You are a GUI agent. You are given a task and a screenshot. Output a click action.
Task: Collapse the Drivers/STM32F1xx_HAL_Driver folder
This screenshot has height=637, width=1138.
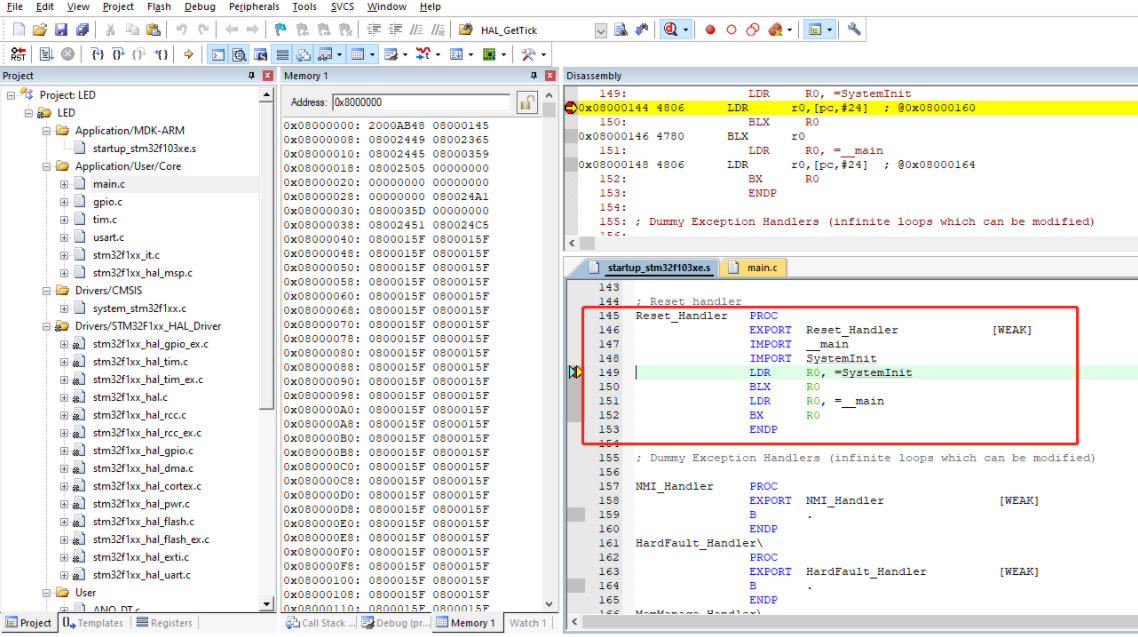click(x=46, y=326)
